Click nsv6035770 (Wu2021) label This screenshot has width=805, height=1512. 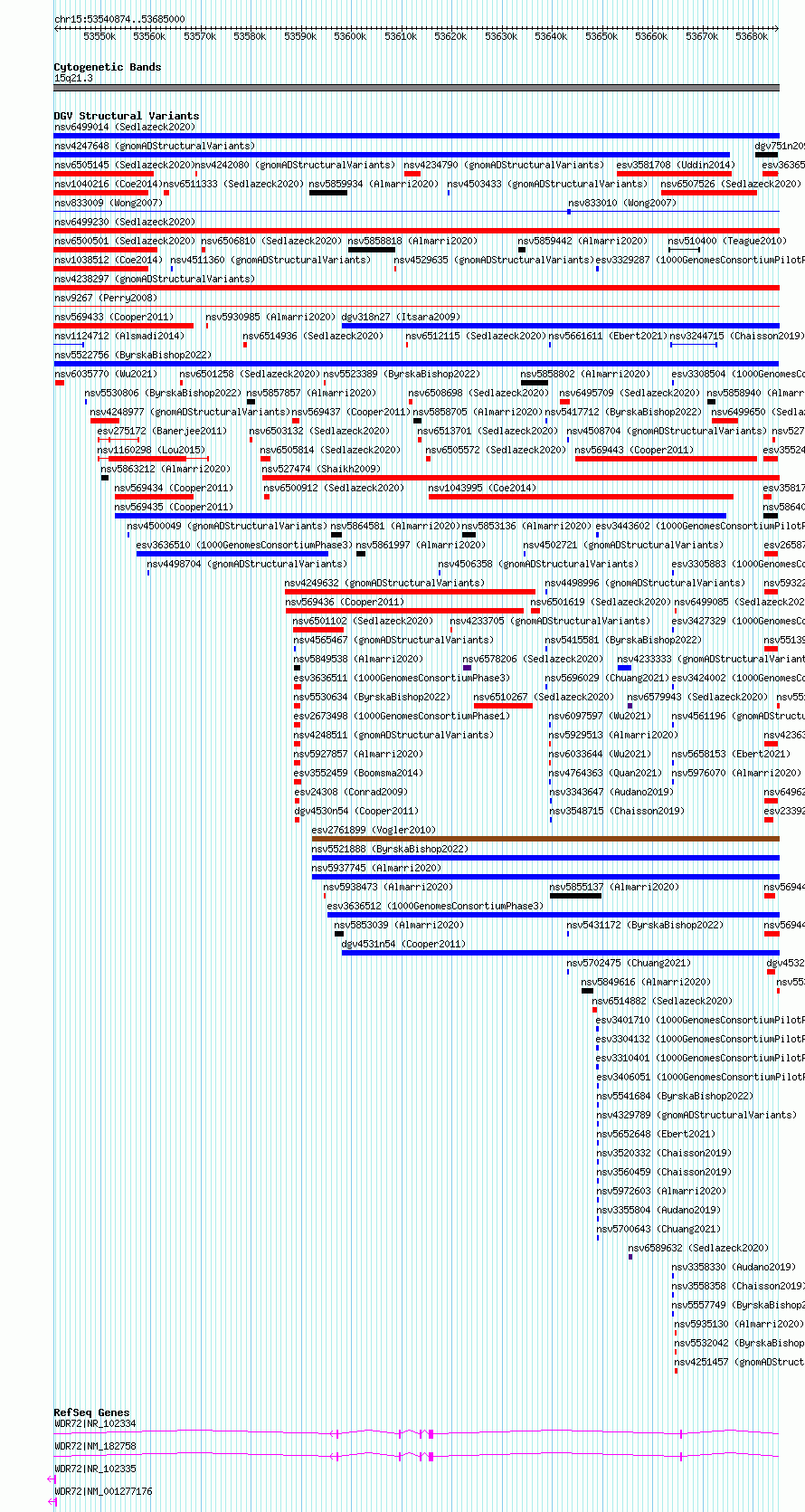[x=105, y=374]
